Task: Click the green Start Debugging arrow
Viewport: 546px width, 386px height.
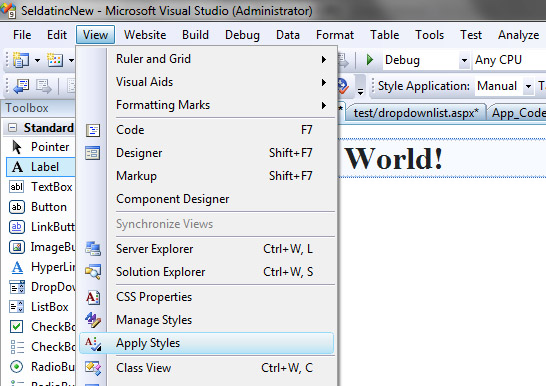Action: tap(370, 60)
